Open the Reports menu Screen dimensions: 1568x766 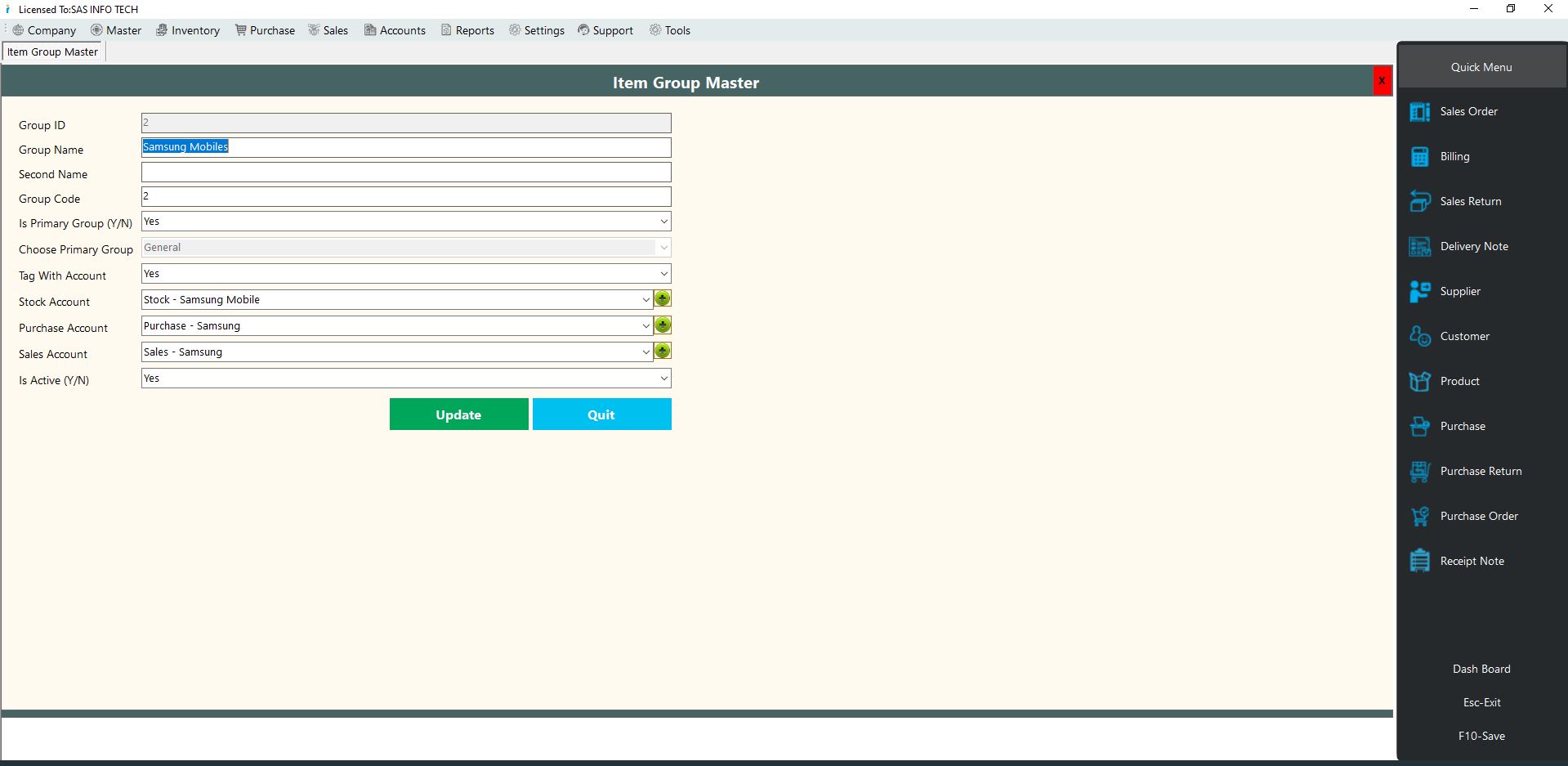pos(467,30)
